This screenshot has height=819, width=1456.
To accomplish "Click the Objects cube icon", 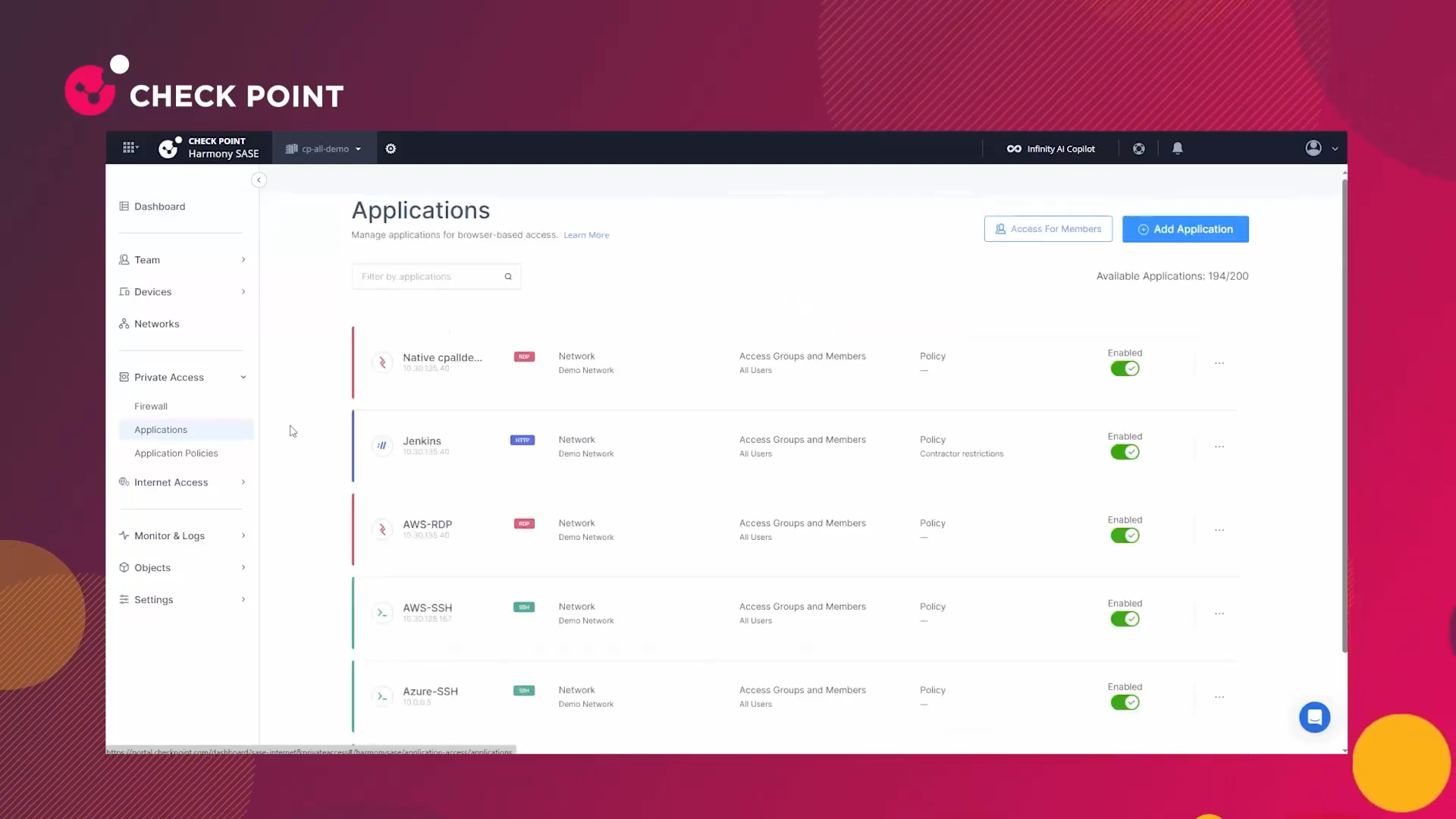I will (x=124, y=567).
